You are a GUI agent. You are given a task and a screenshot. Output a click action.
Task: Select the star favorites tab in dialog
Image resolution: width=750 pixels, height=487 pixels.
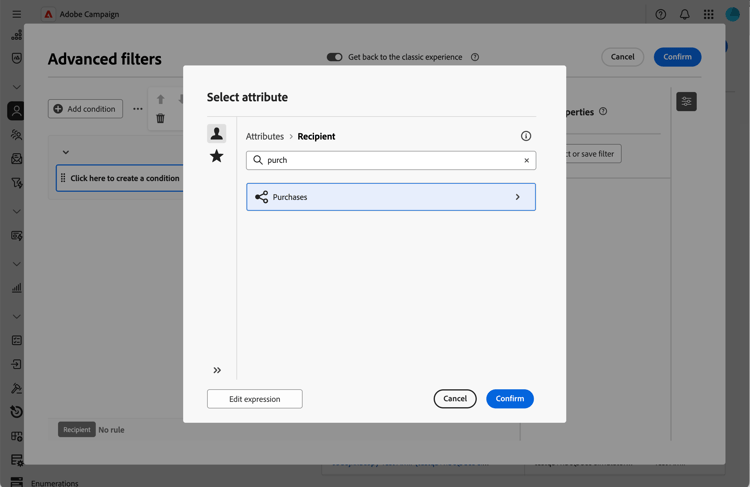pyautogui.click(x=217, y=156)
